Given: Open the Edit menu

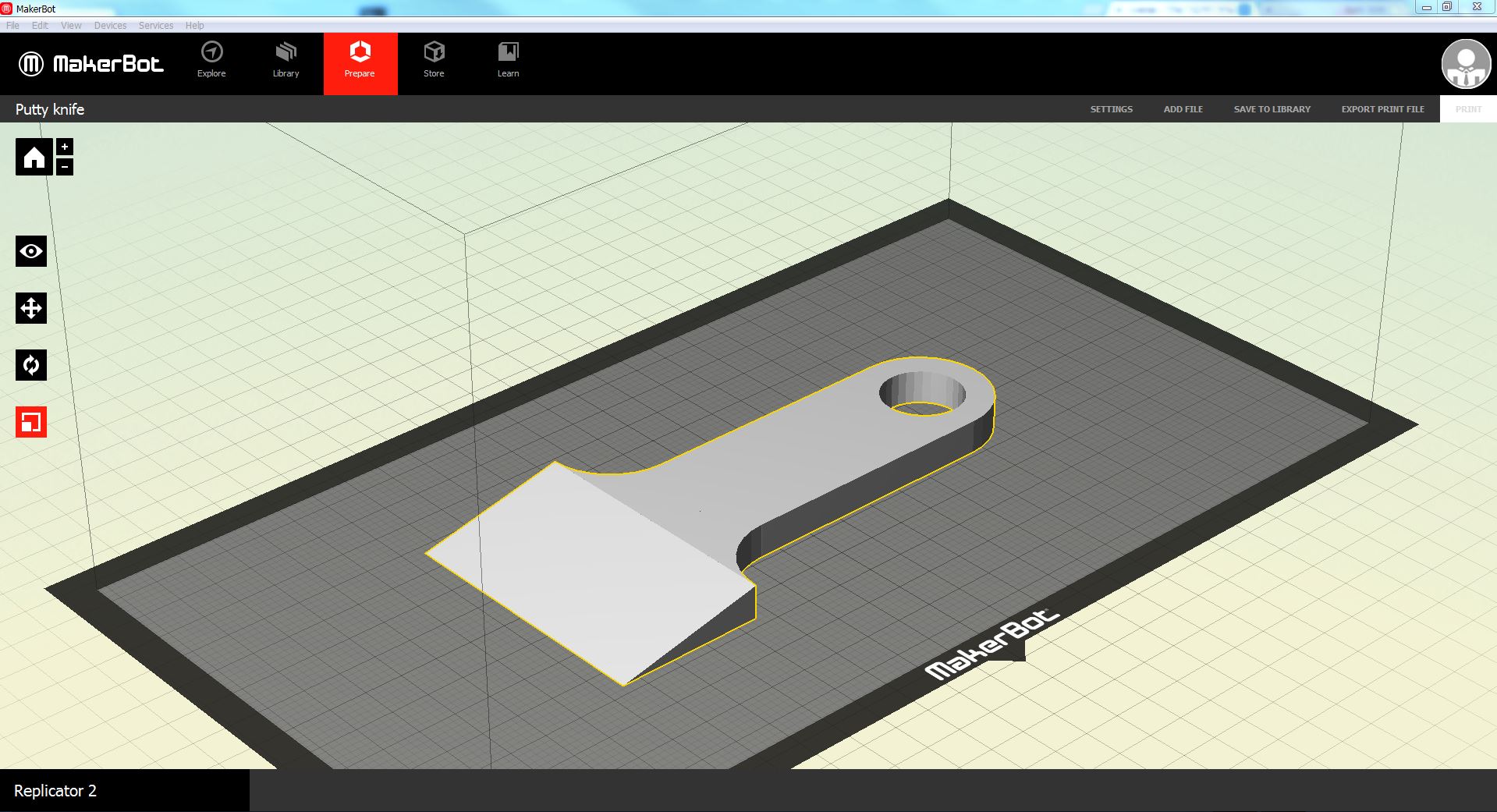Looking at the screenshot, I should pos(40,26).
